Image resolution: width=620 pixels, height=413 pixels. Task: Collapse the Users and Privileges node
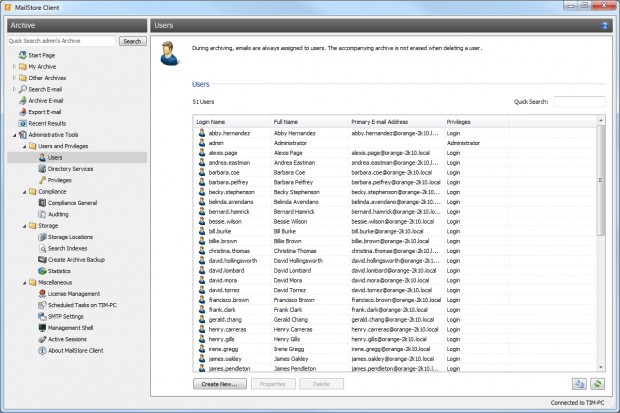tap(24, 146)
